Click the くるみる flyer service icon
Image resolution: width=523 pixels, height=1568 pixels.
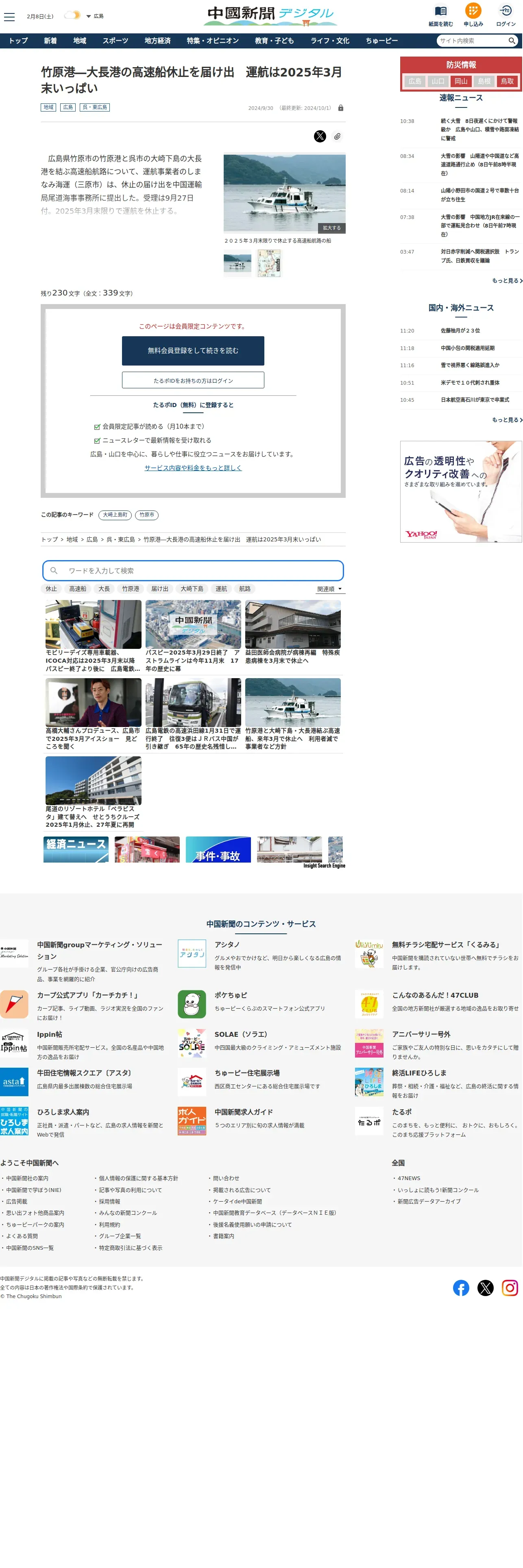(x=369, y=953)
